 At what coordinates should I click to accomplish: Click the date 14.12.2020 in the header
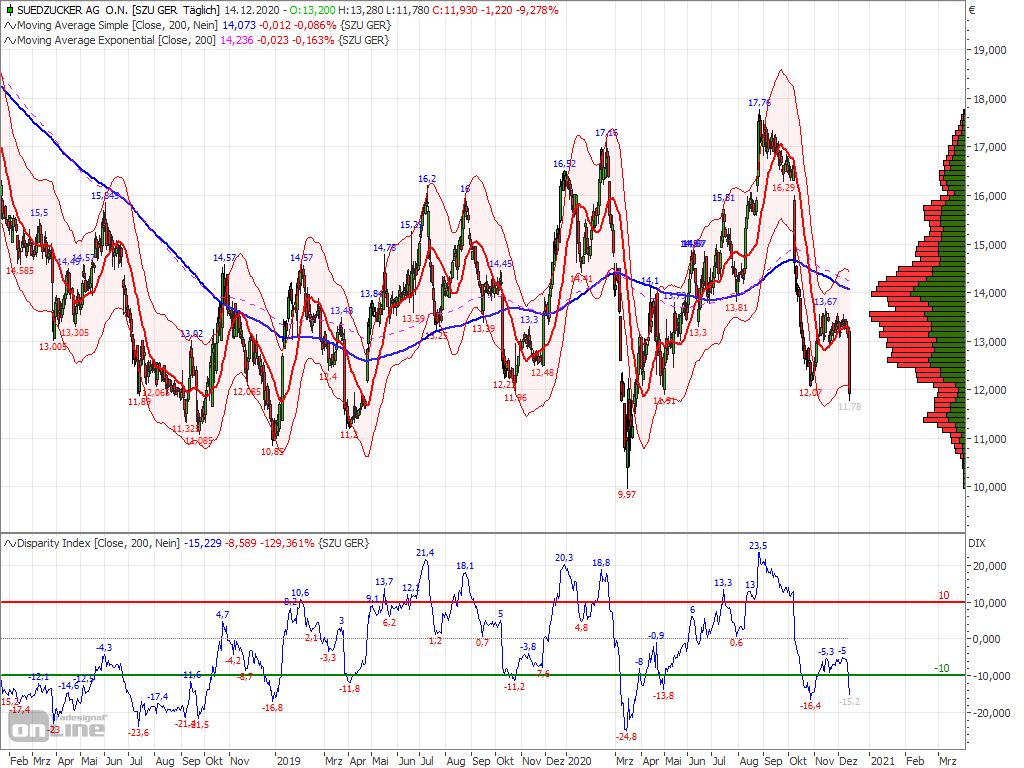[251, 10]
